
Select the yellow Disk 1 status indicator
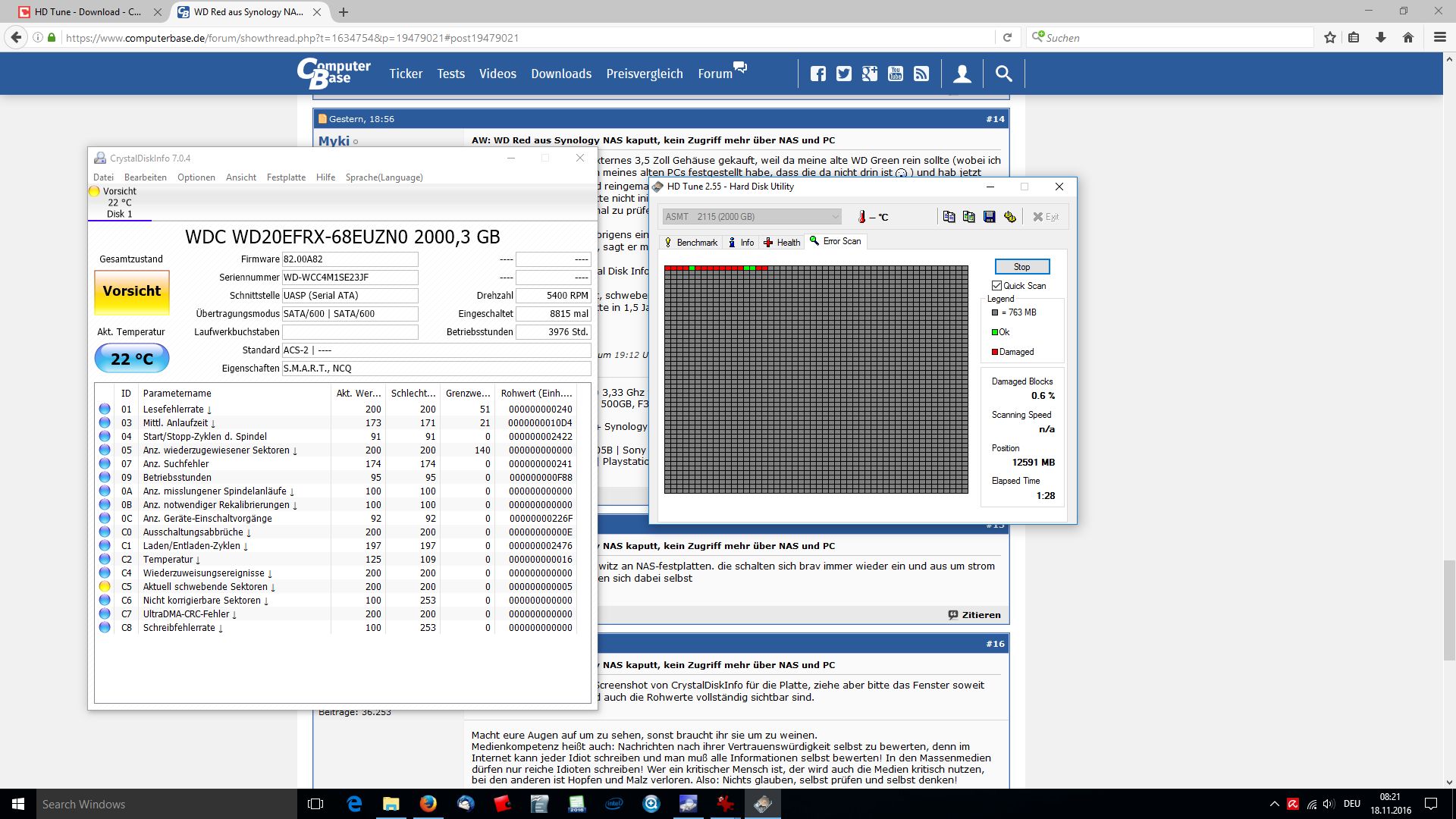[95, 191]
